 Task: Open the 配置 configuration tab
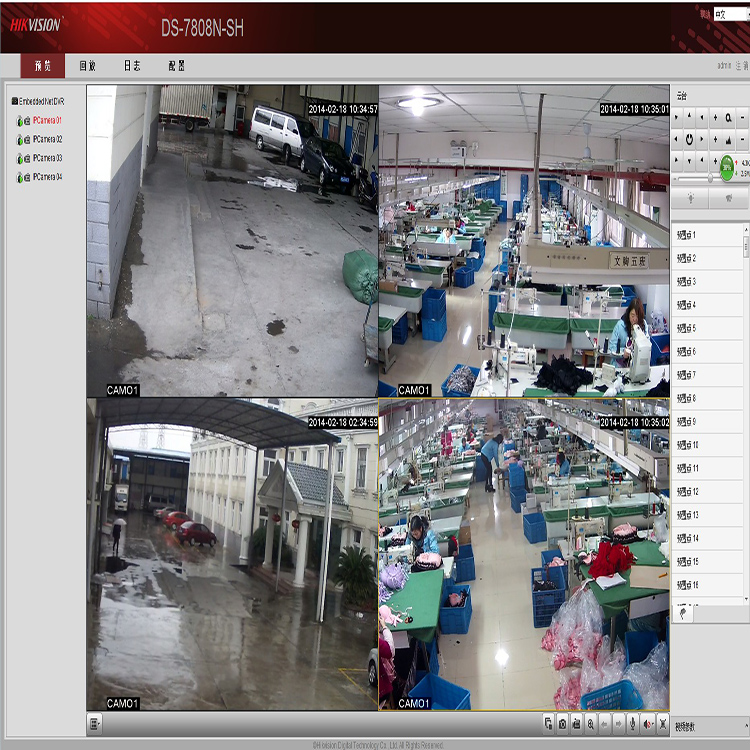[176, 66]
